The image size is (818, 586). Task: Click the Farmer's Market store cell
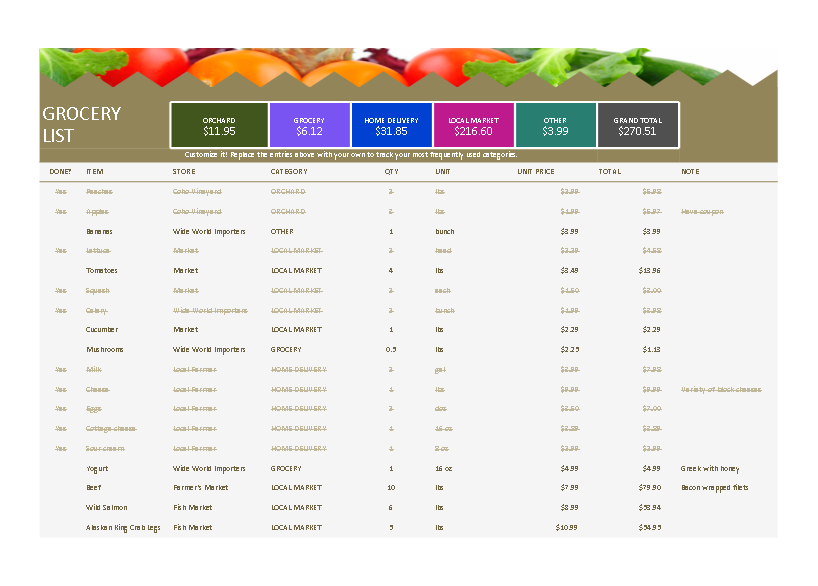tap(201, 487)
